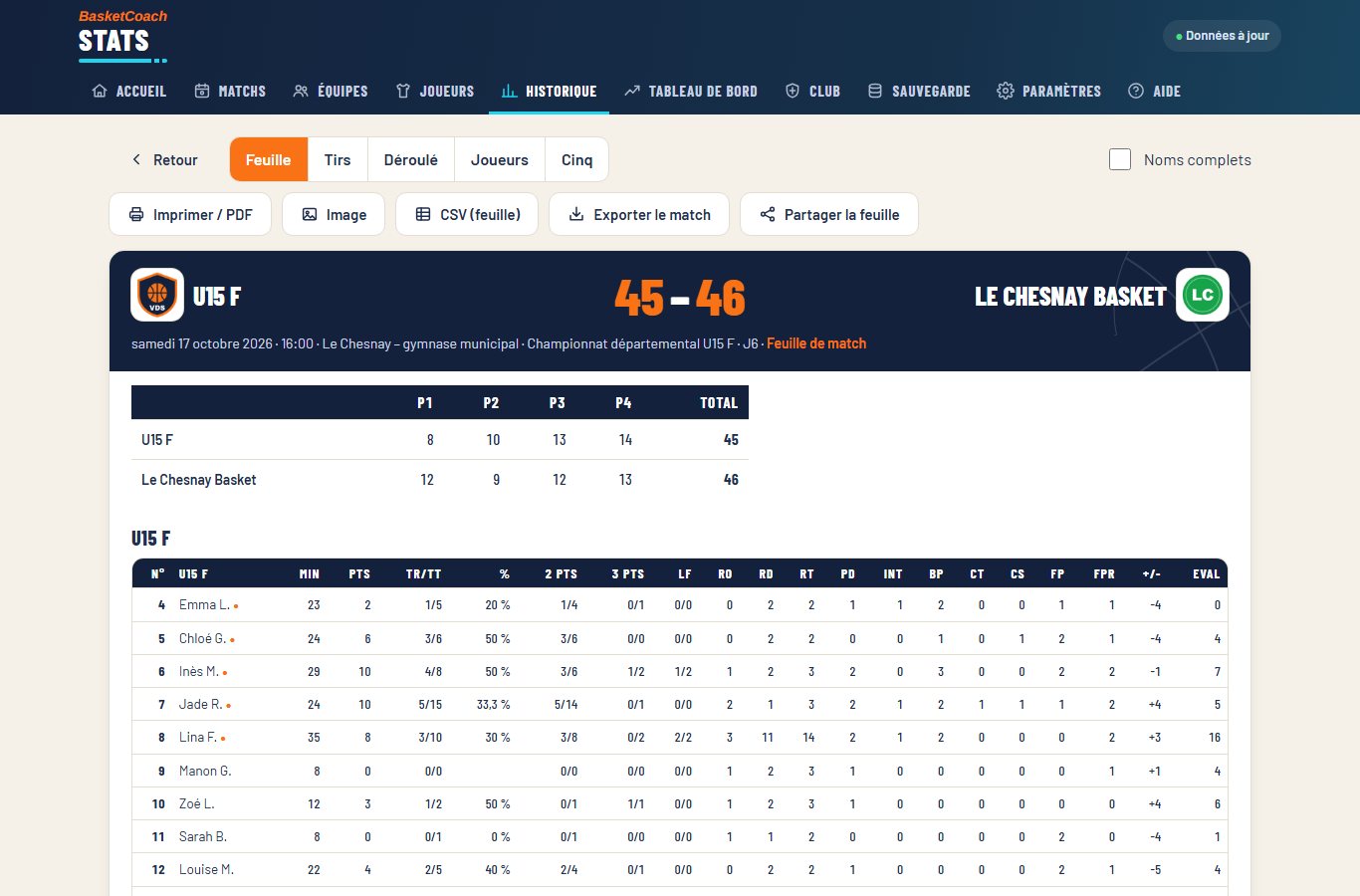Screen dimensions: 1360x896
Task: Click the Retour back chevron
Action: 136,159
